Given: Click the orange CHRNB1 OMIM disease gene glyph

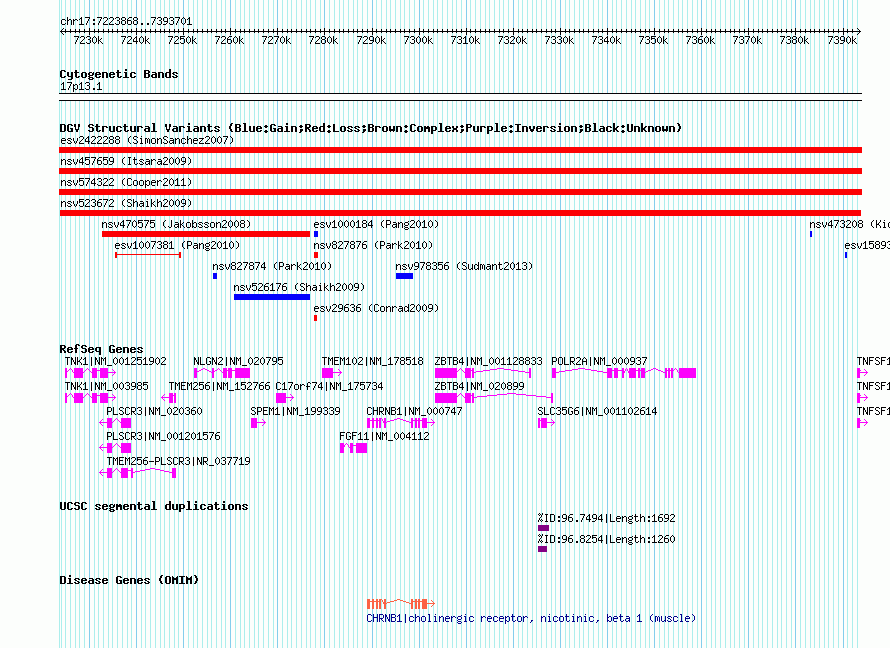Looking at the screenshot, I should 401,603.
